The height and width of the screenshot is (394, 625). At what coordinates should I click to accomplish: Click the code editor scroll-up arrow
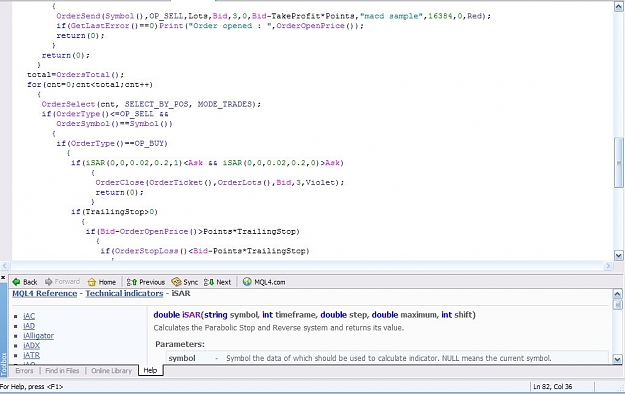619,7
